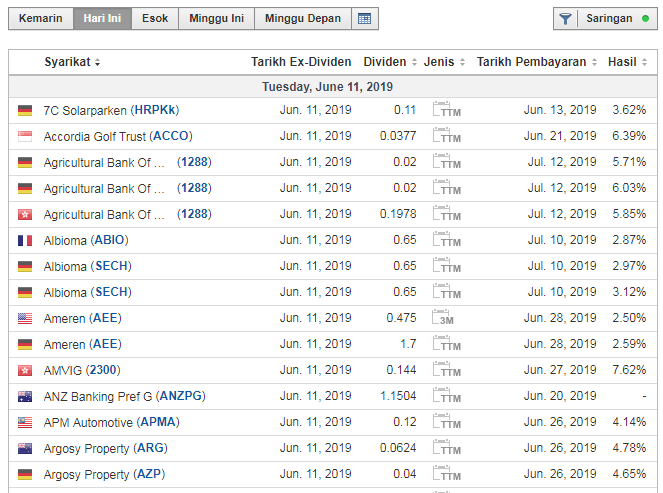Open the Ameren (AEE) link with 0.475 dividend

82,318
